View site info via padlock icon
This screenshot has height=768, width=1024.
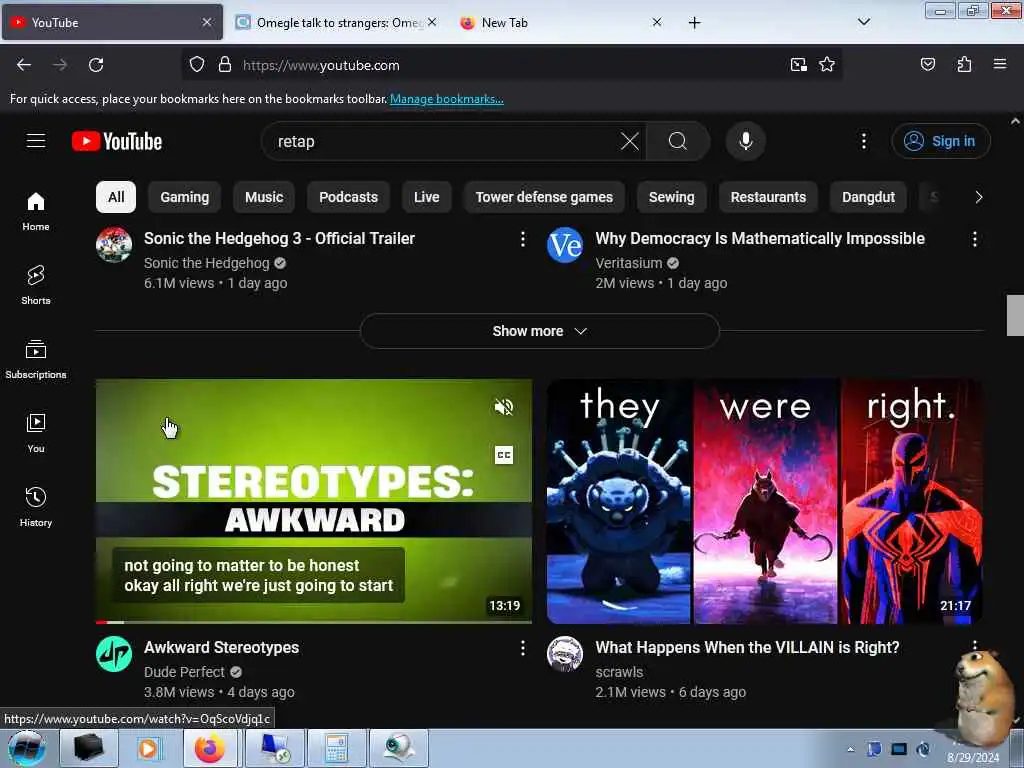click(225, 65)
